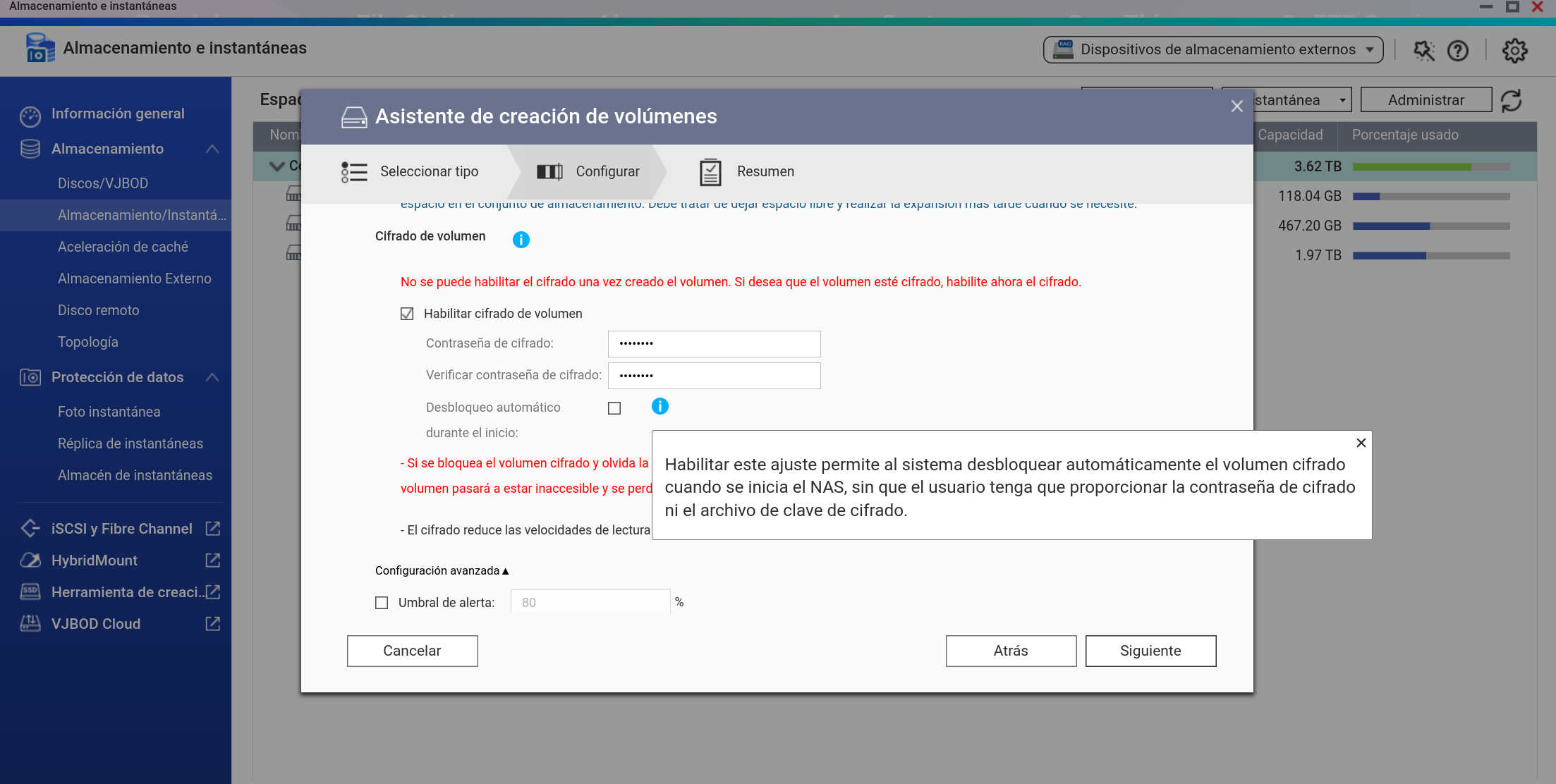Click the refresh icon next to Administrar

pyautogui.click(x=1512, y=100)
